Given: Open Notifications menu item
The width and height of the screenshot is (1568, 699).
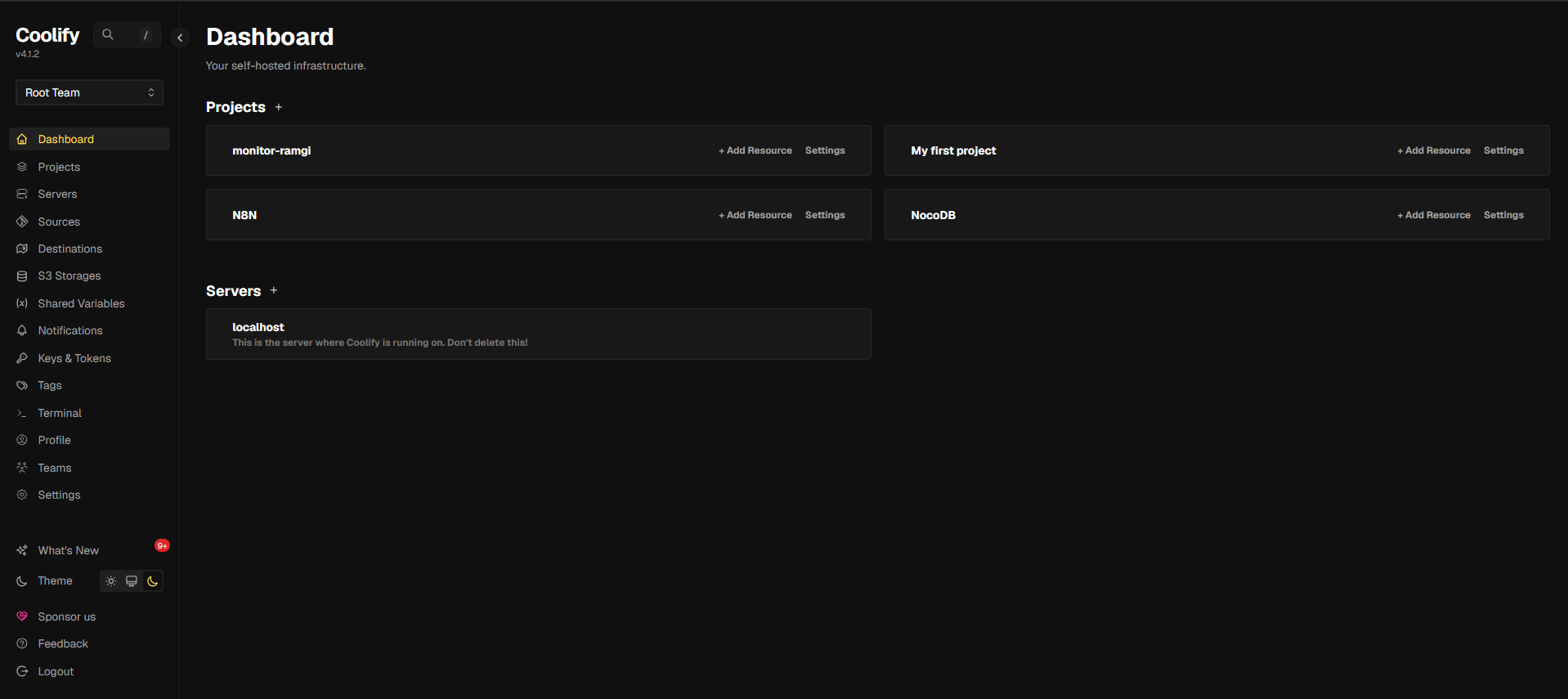Looking at the screenshot, I should 89,330.
